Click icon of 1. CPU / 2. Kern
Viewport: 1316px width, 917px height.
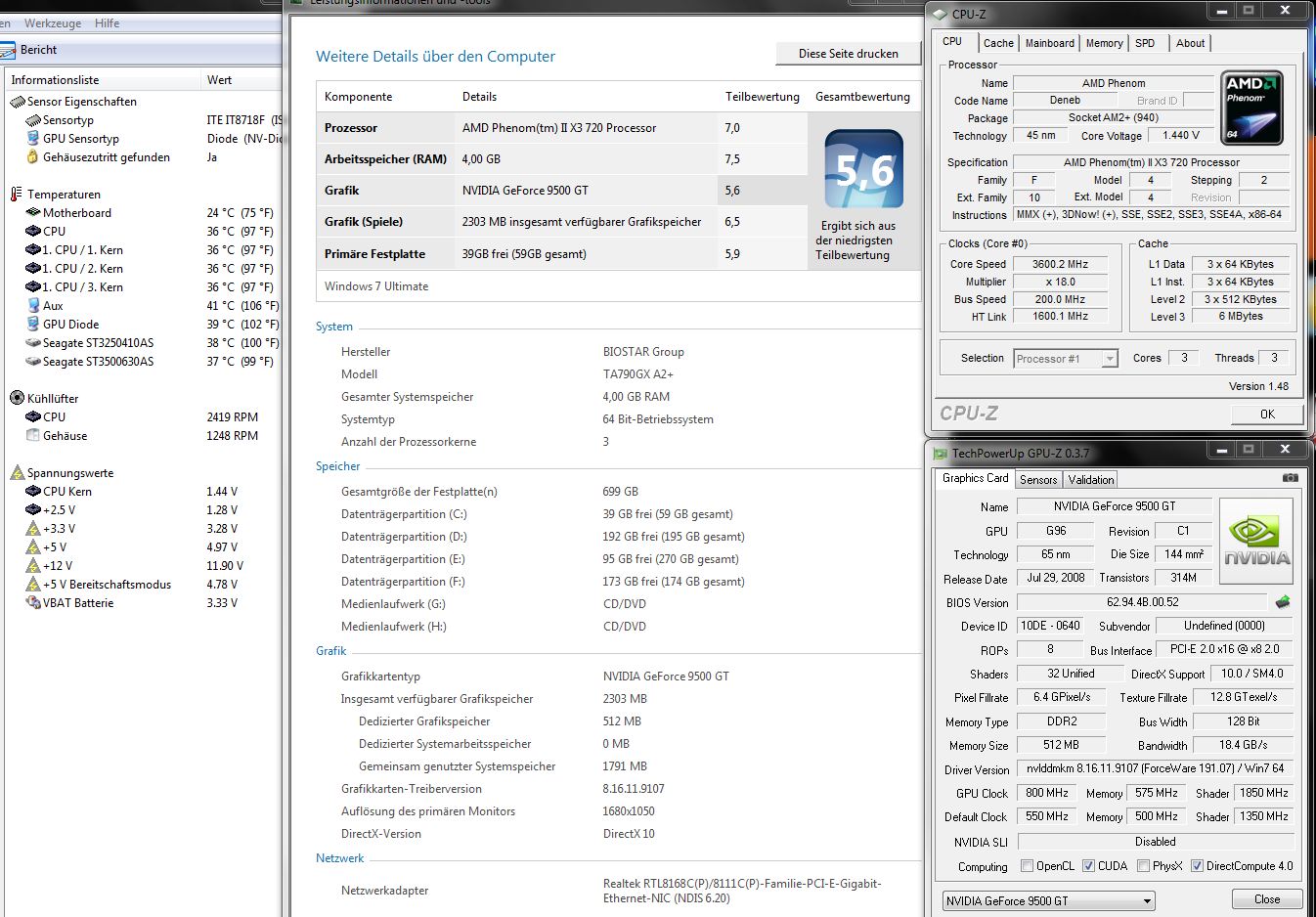click(x=33, y=269)
